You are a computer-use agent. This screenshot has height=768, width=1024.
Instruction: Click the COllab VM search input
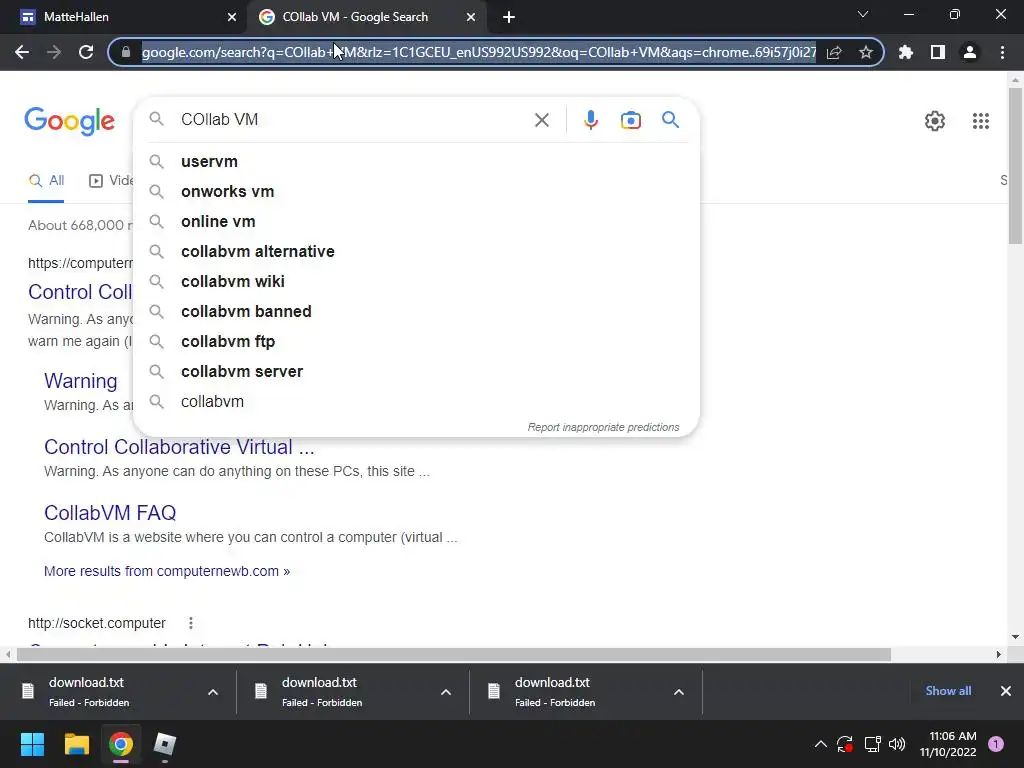pos(351,120)
